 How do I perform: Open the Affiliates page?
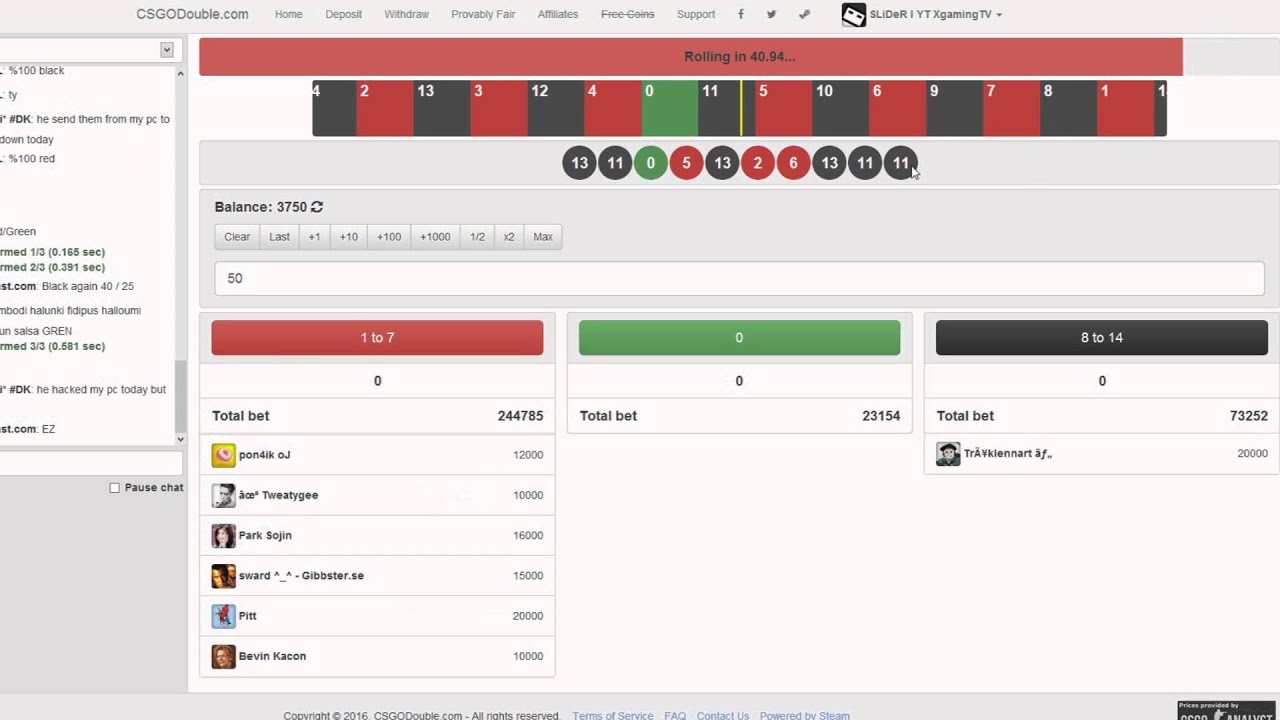point(558,14)
